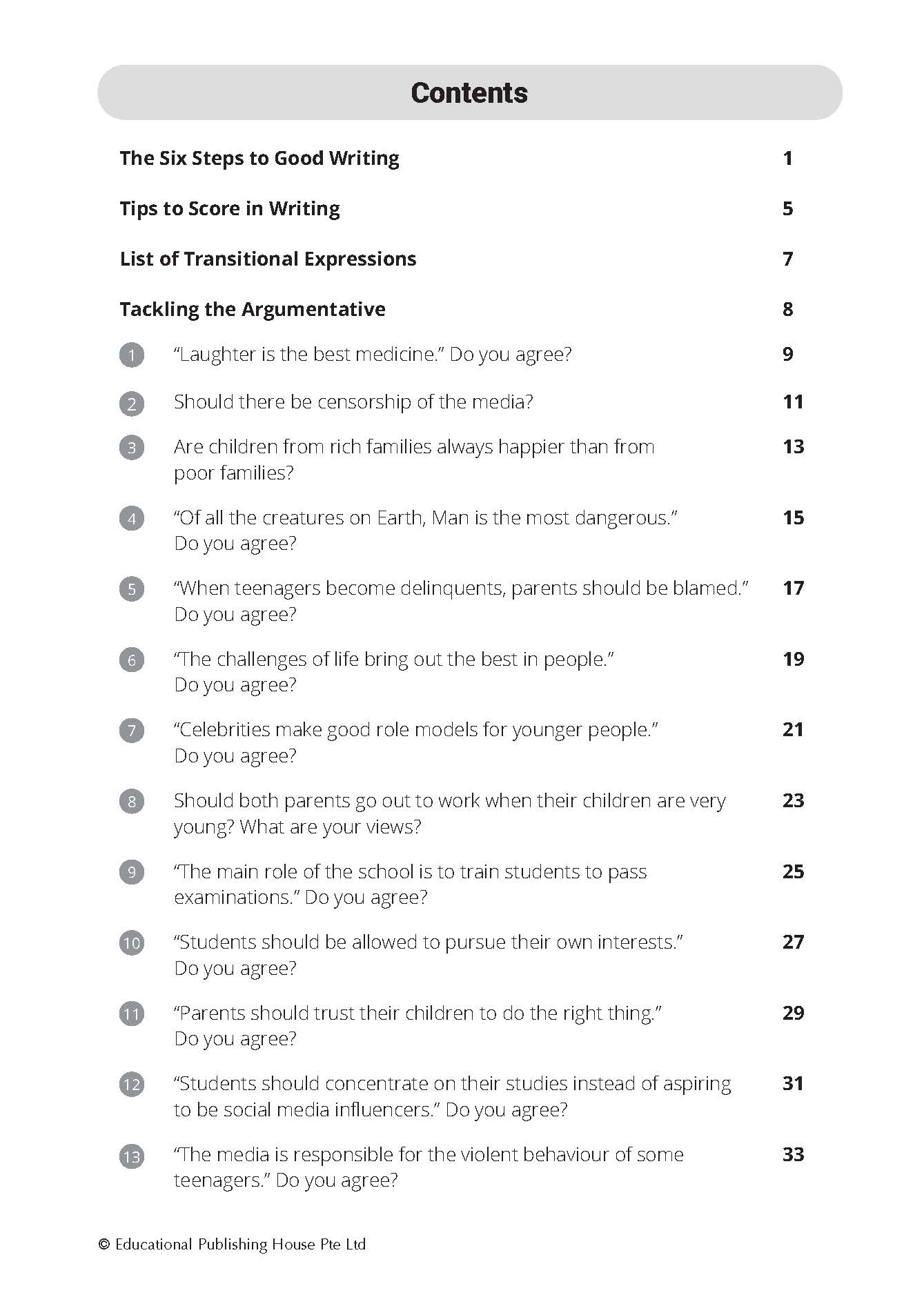This screenshot has width=924, height=1304.
Task: Click the circled number 7 bullet
Action: [x=132, y=731]
